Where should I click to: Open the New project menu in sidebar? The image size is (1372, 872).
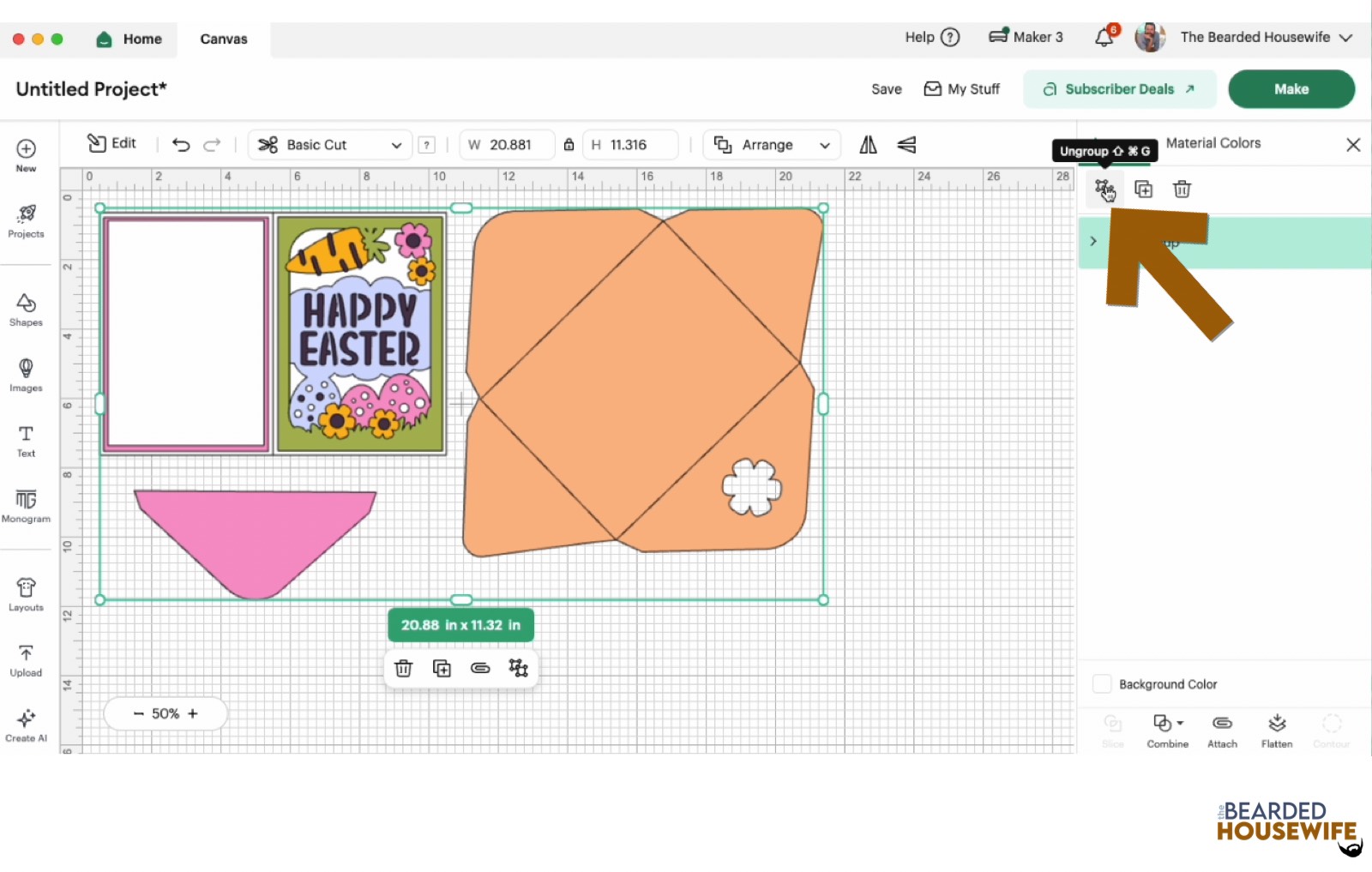pyautogui.click(x=26, y=155)
